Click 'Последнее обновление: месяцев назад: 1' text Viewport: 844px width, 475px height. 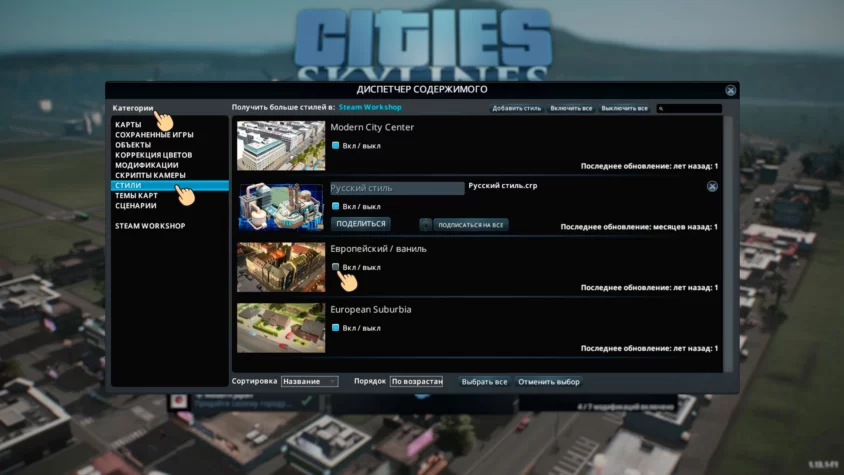coord(639,227)
